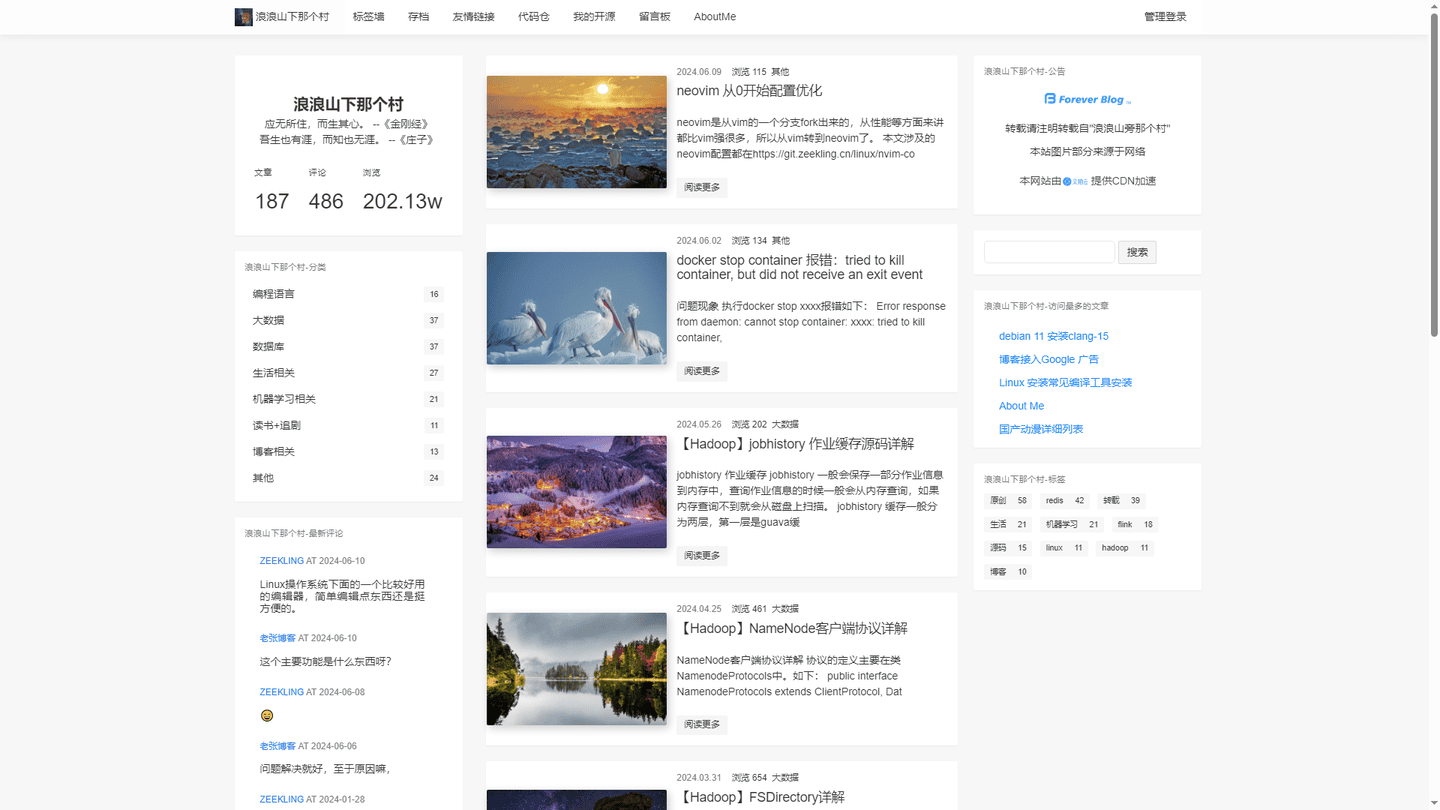Click the article count 187

tap(272, 201)
